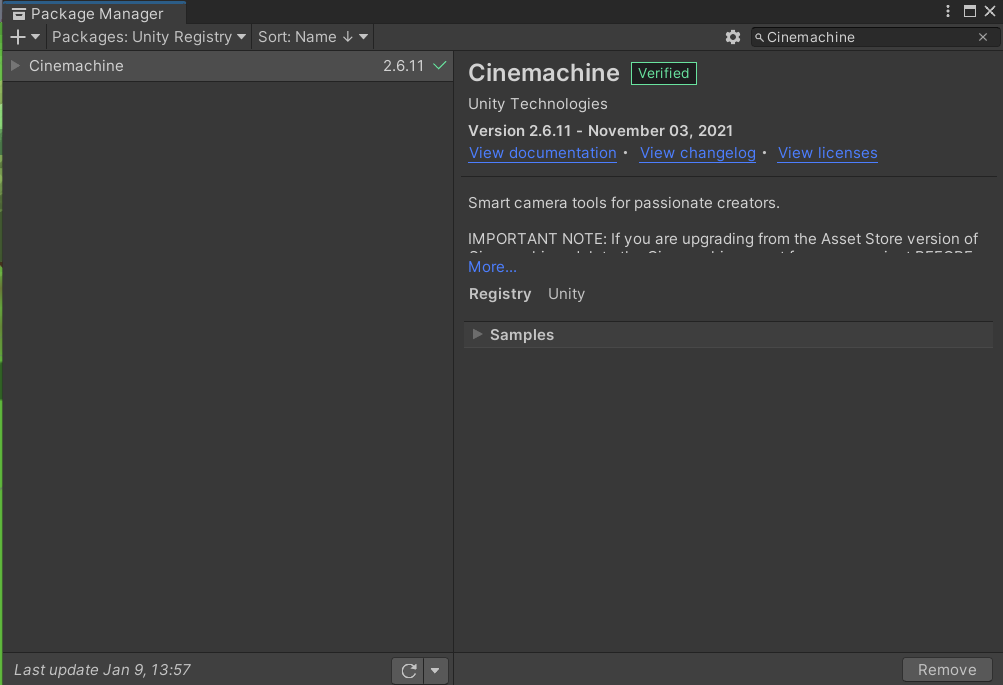Clear the Cinemachine search text
Viewport: 1003px width, 685px height.
point(983,37)
